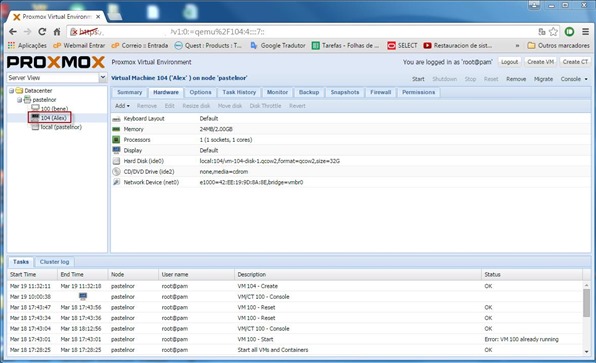
Task: Collapse the Datacenter tree node
Action: [11, 91]
